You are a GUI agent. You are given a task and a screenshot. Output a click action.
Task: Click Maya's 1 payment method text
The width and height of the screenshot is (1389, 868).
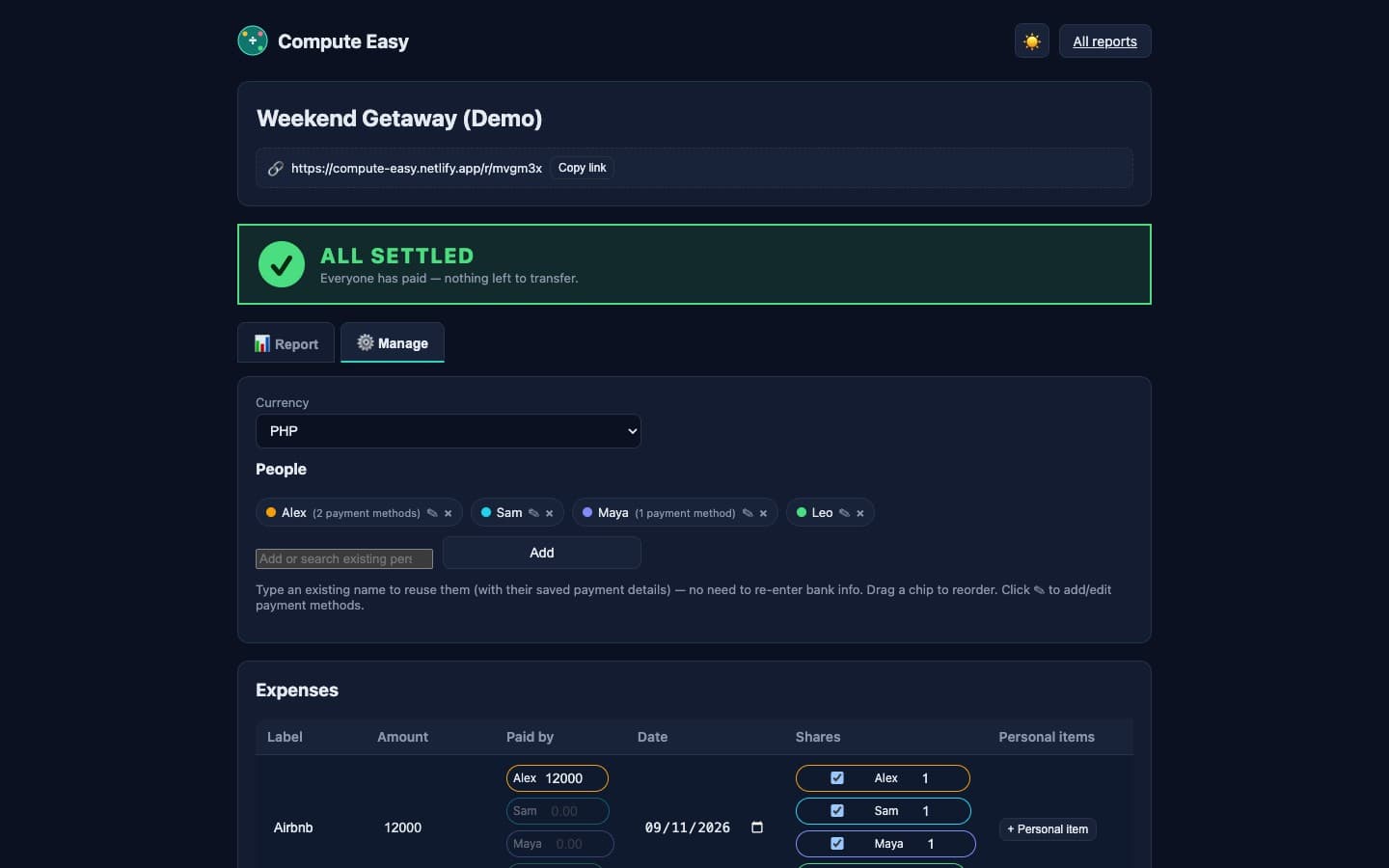click(685, 513)
